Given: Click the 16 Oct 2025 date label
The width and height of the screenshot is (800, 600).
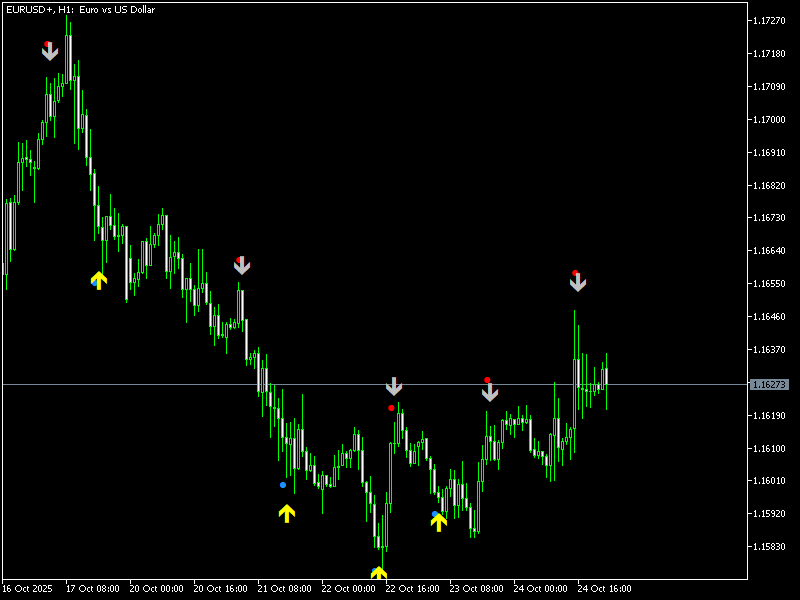Looking at the screenshot, I should point(28,589).
